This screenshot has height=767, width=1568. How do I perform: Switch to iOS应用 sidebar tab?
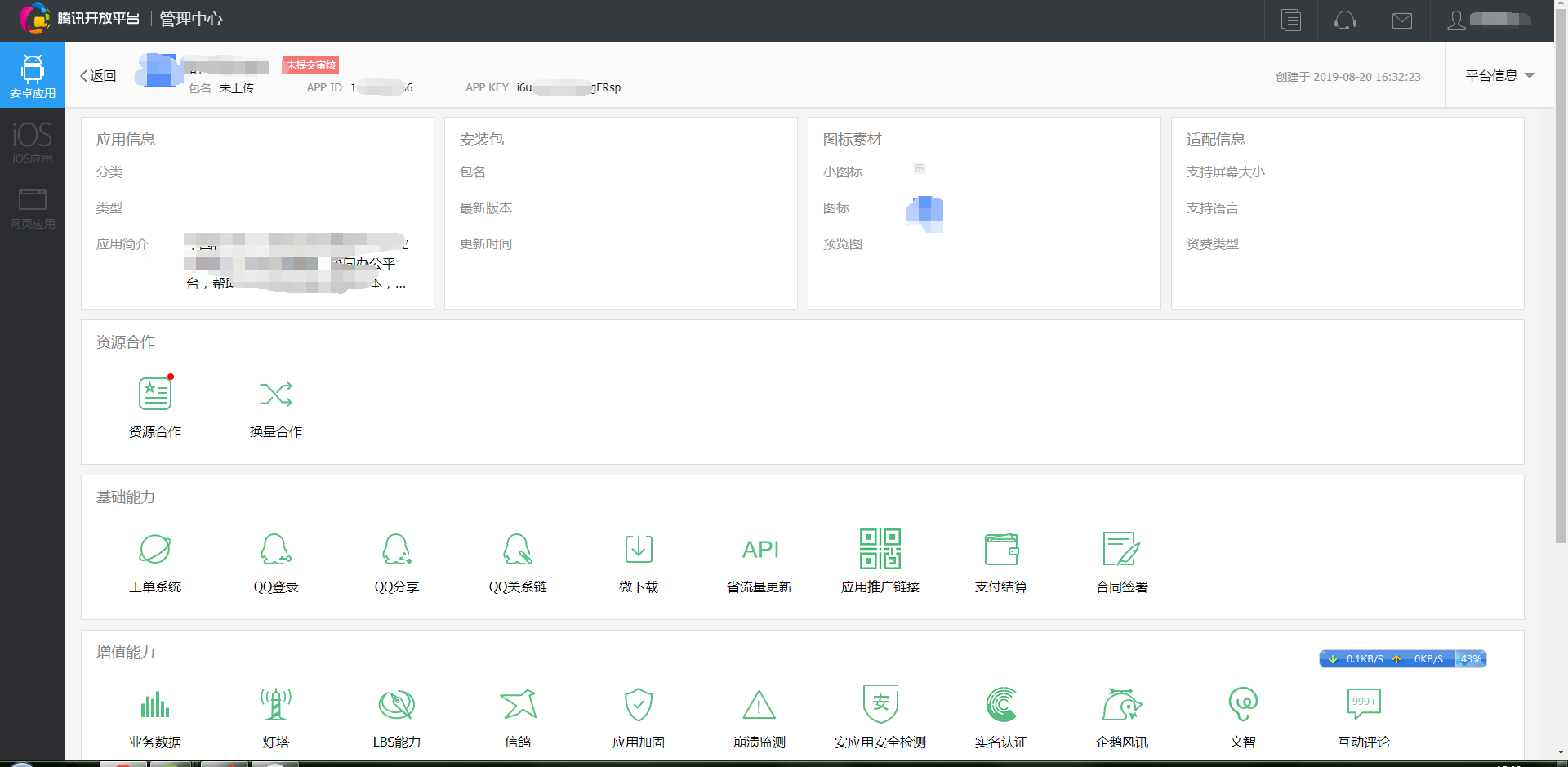(33, 142)
